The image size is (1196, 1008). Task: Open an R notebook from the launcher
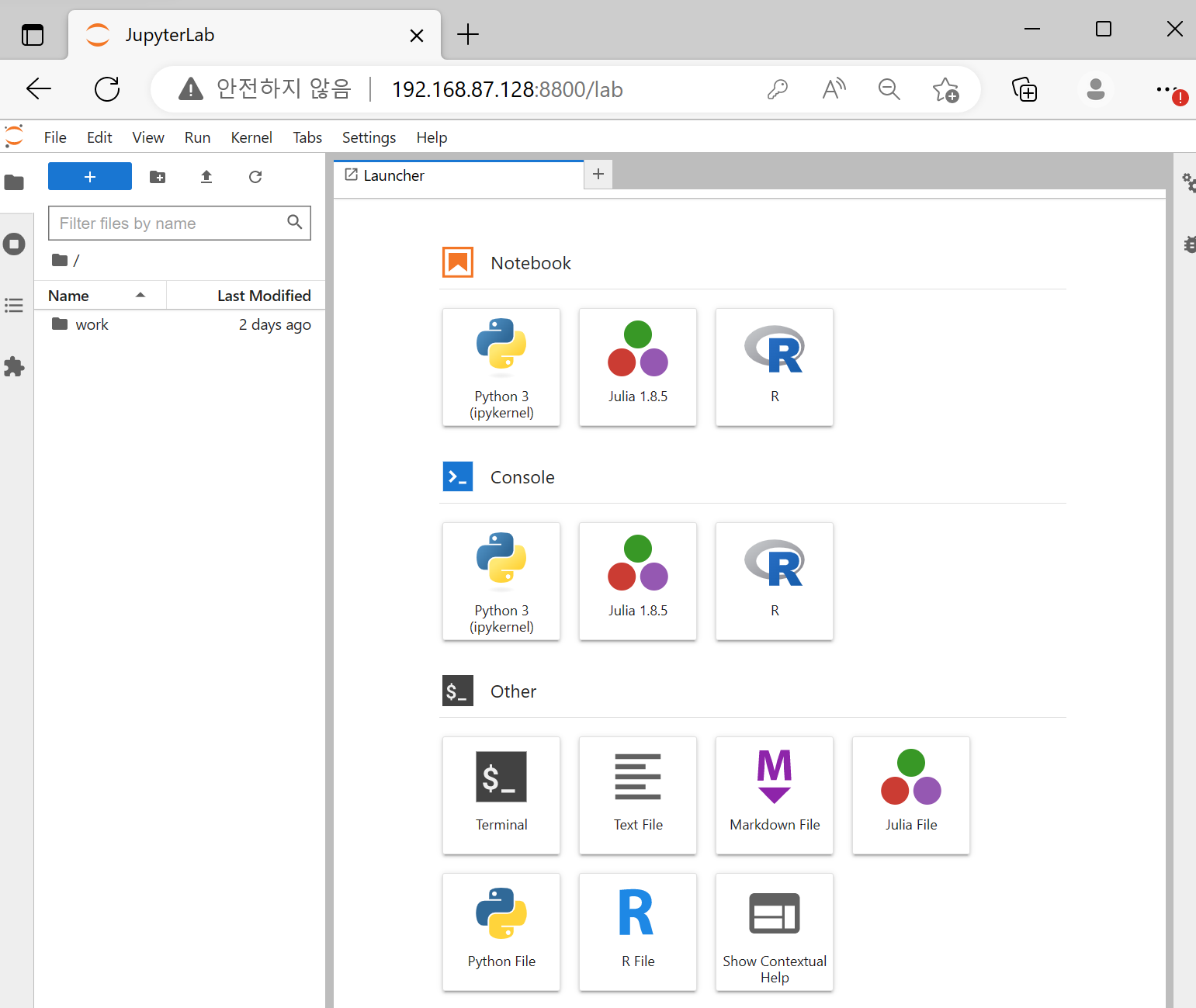coord(774,367)
